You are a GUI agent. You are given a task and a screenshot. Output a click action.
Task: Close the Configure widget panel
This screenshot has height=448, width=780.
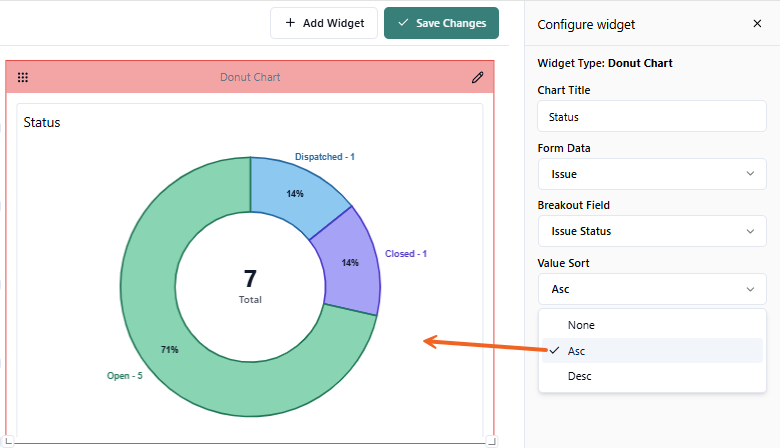pyautogui.click(x=757, y=24)
